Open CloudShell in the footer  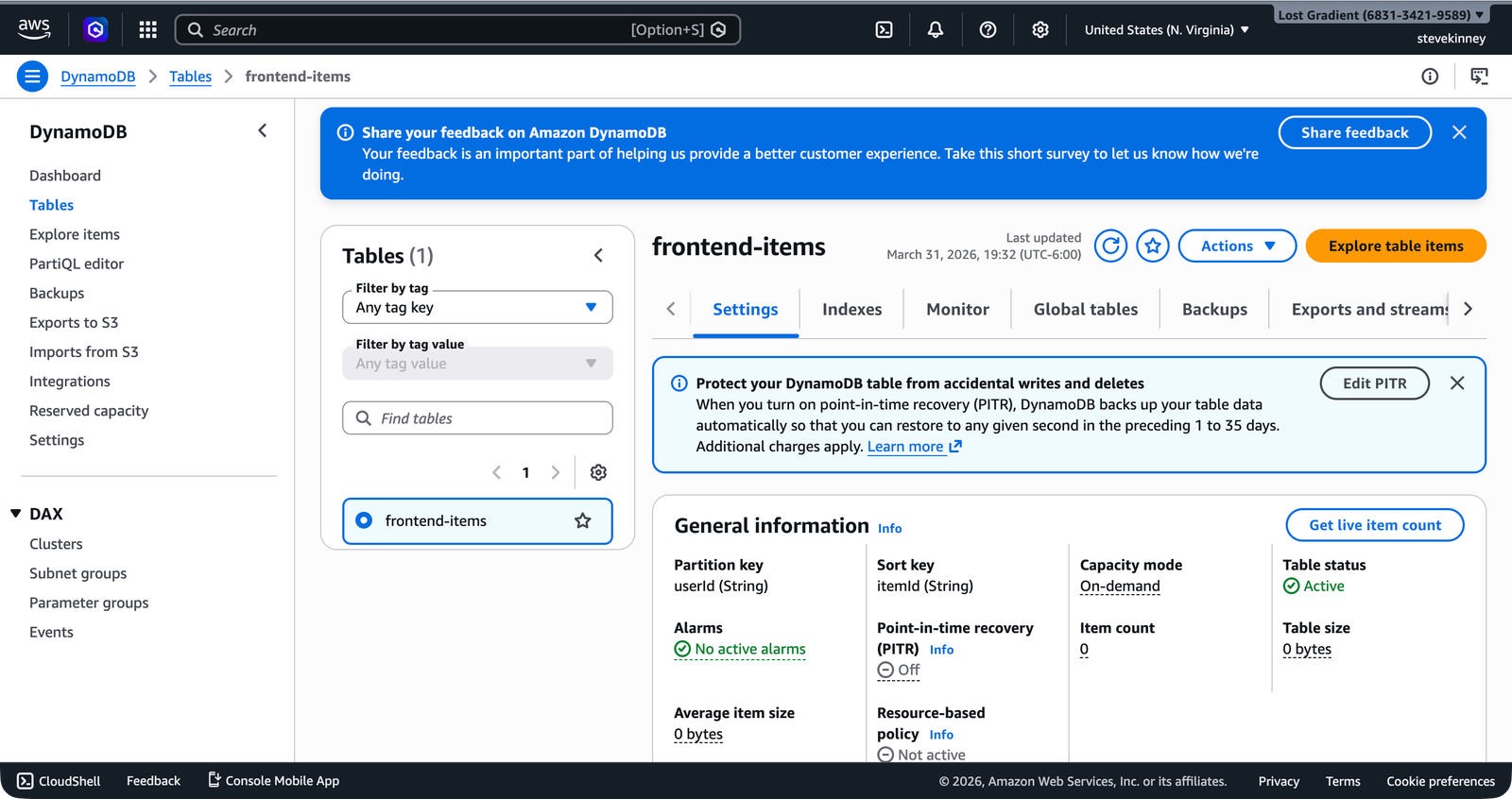click(x=59, y=781)
